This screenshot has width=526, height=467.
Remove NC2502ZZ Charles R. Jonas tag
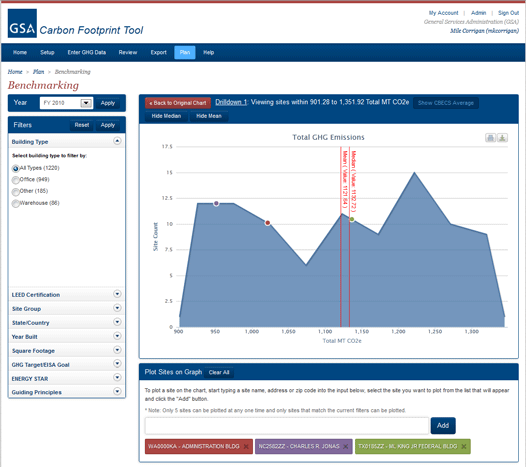(346, 447)
